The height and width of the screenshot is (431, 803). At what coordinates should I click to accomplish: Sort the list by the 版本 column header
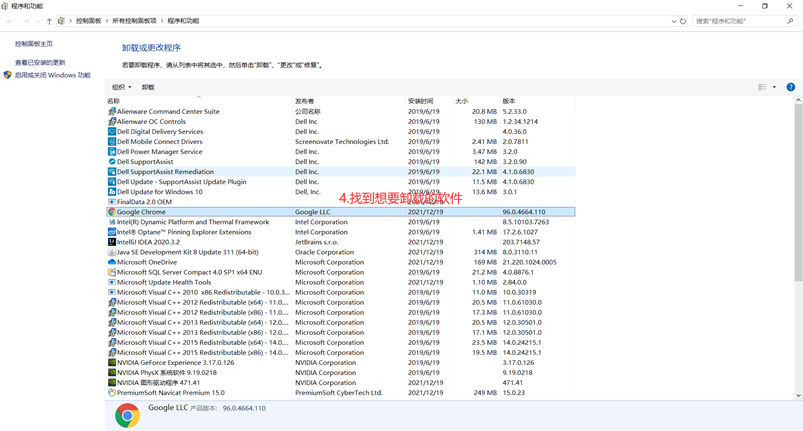[537, 101]
